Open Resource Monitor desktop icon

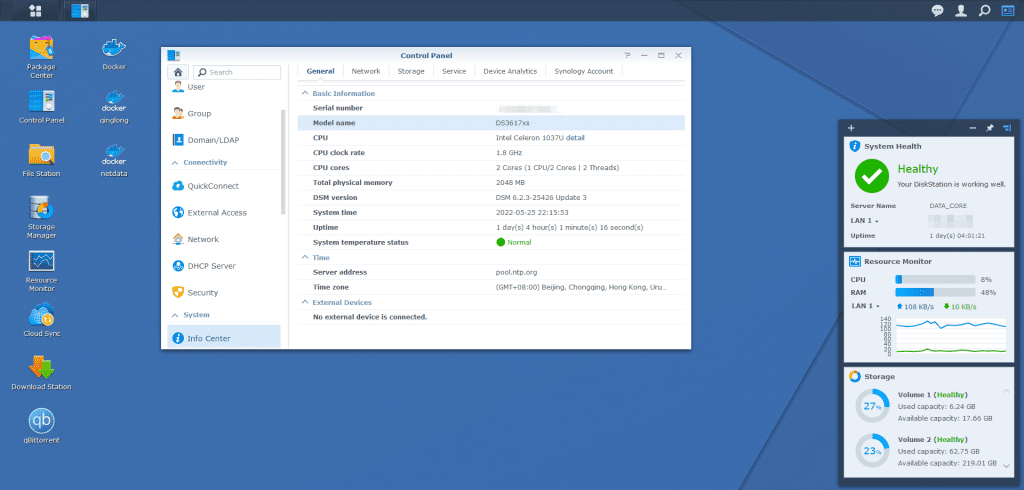pyautogui.click(x=41, y=271)
